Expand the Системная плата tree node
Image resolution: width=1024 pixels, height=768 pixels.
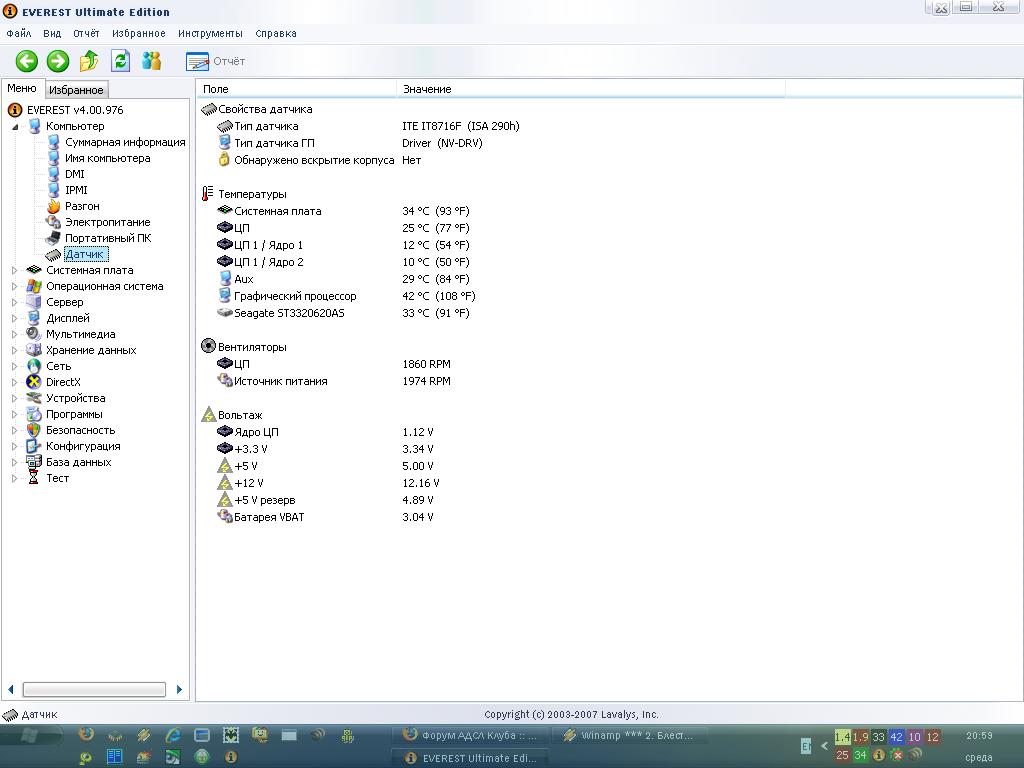14,270
